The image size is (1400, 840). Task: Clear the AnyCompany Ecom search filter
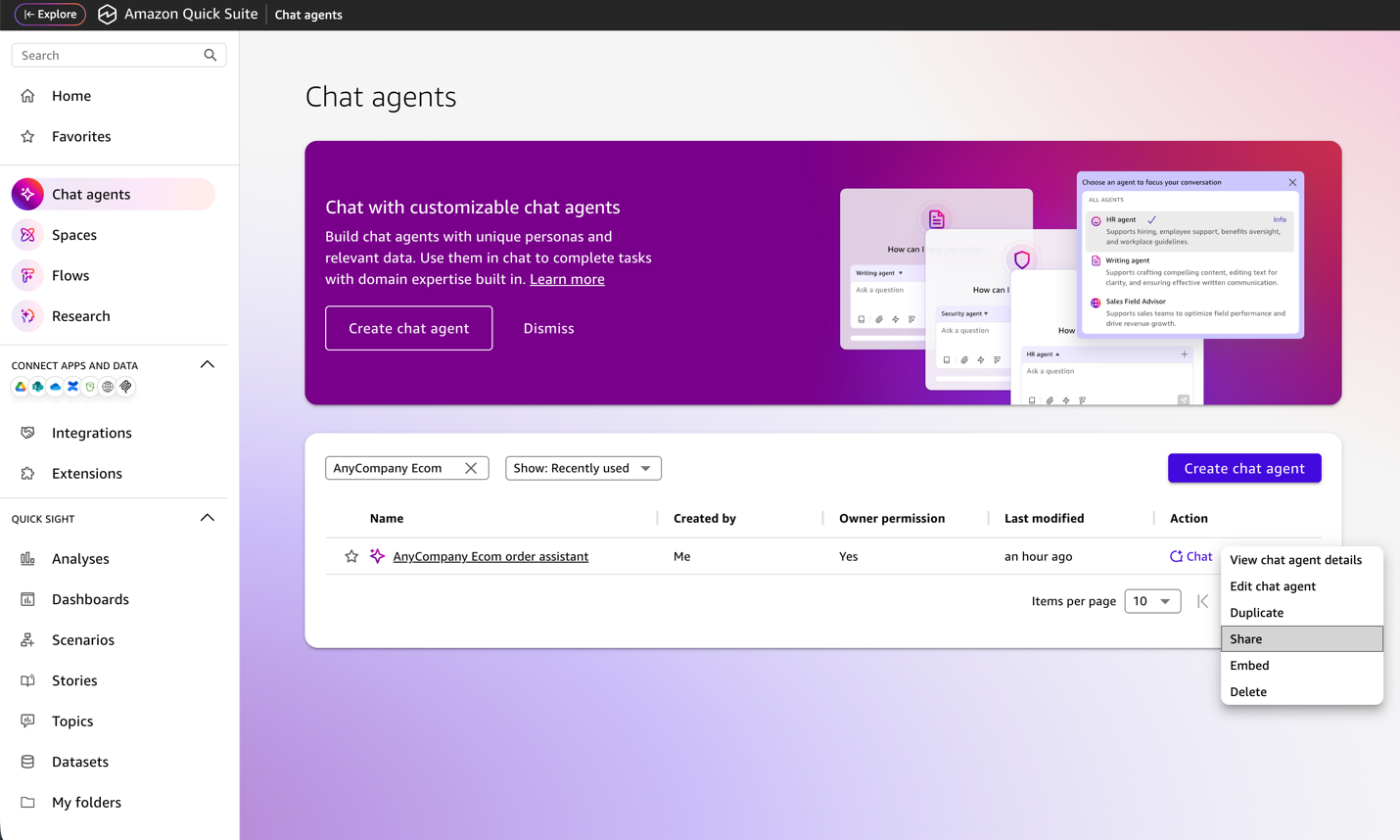471,468
